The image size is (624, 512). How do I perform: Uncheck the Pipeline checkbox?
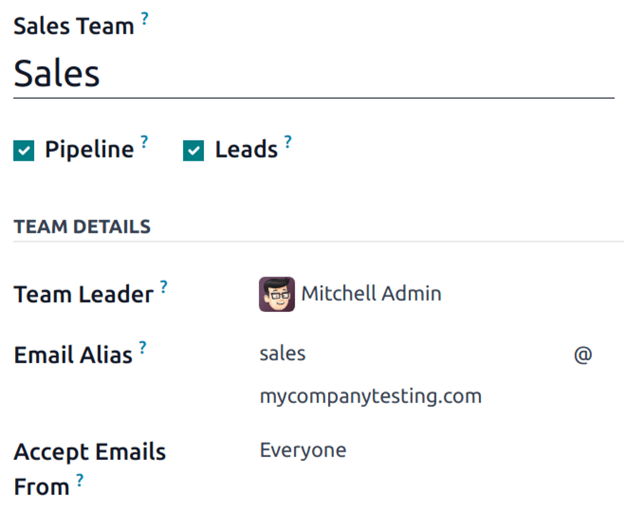[x=24, y=151]
